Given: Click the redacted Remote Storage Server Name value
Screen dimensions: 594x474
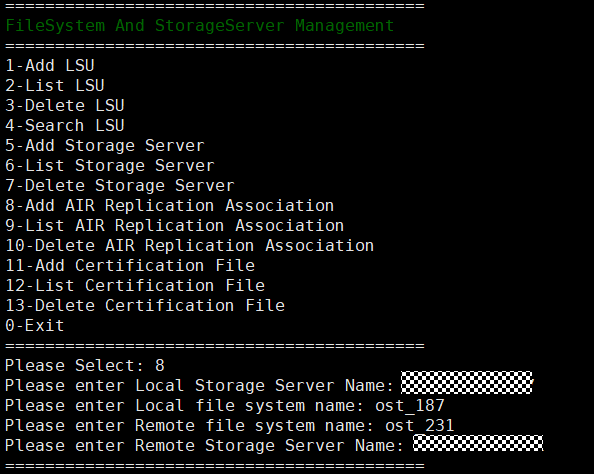Looking at the screenshot, I should [478, 443].
